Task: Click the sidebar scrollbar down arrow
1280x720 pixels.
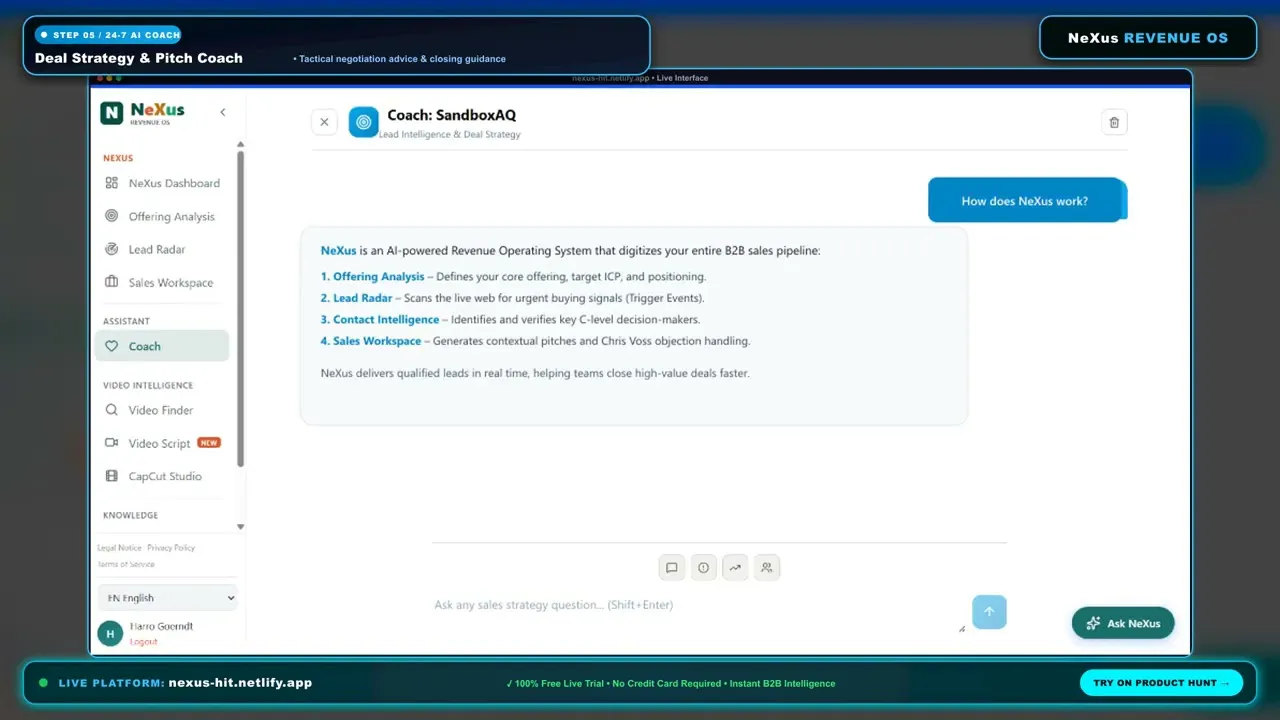Action: [x=240, y=526]
